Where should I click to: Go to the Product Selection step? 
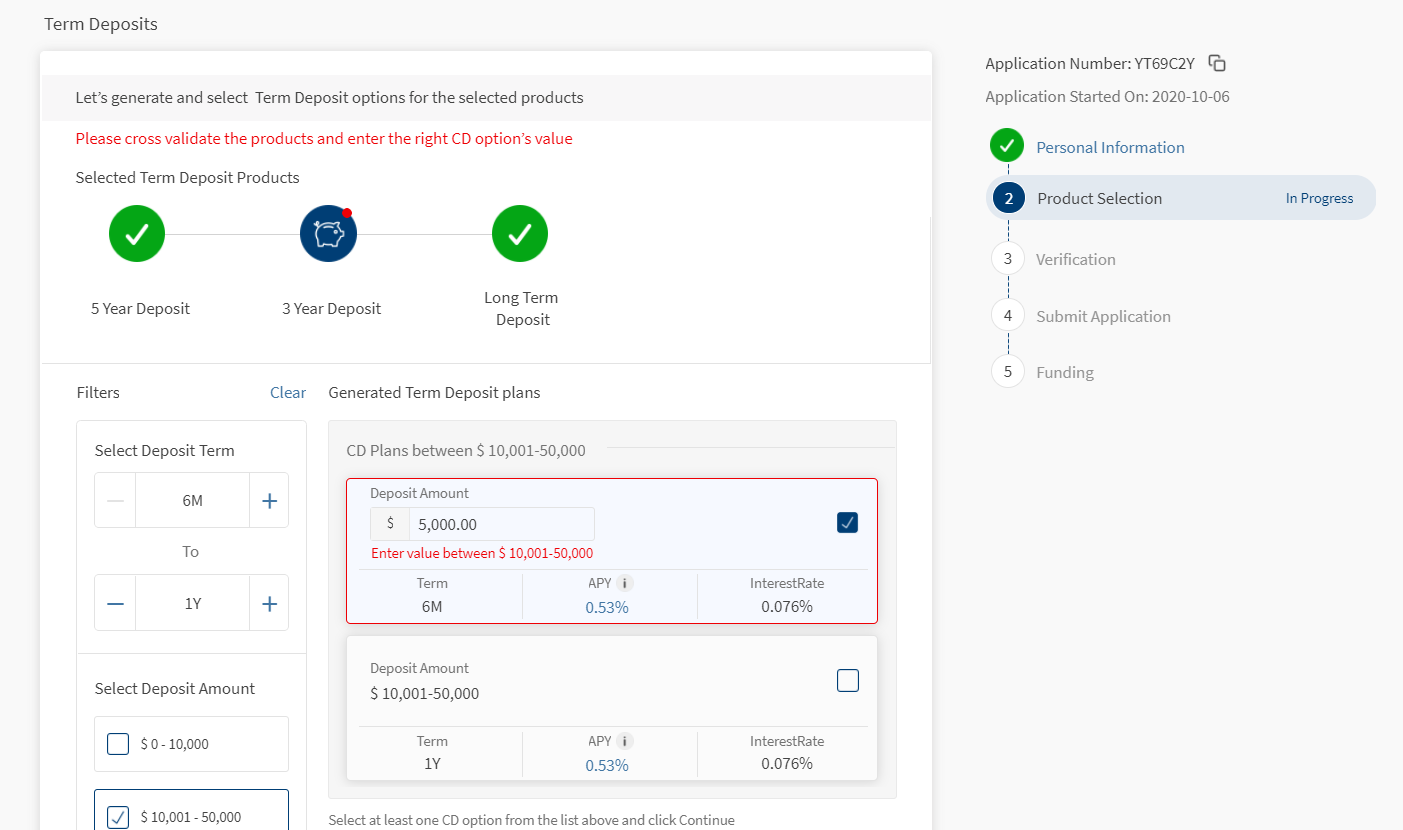[x=1099, y=198]
